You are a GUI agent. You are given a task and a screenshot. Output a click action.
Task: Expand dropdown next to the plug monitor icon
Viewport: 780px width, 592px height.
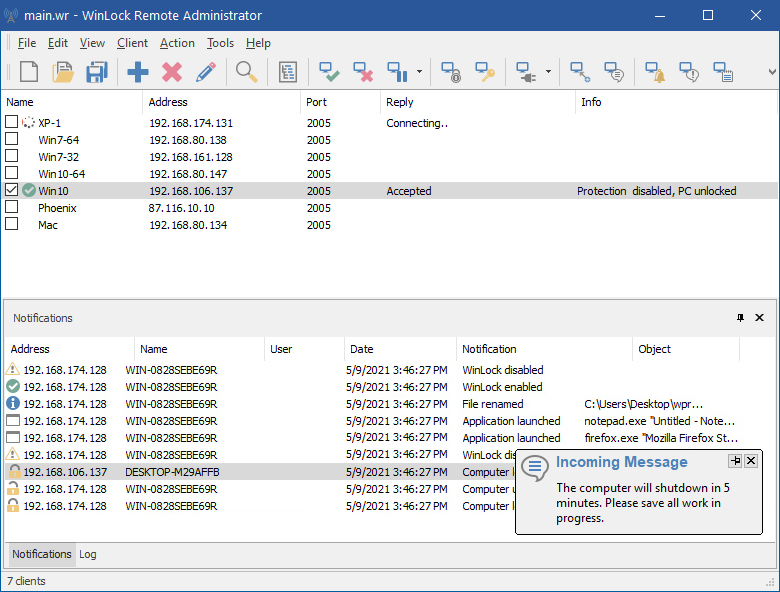548,72
